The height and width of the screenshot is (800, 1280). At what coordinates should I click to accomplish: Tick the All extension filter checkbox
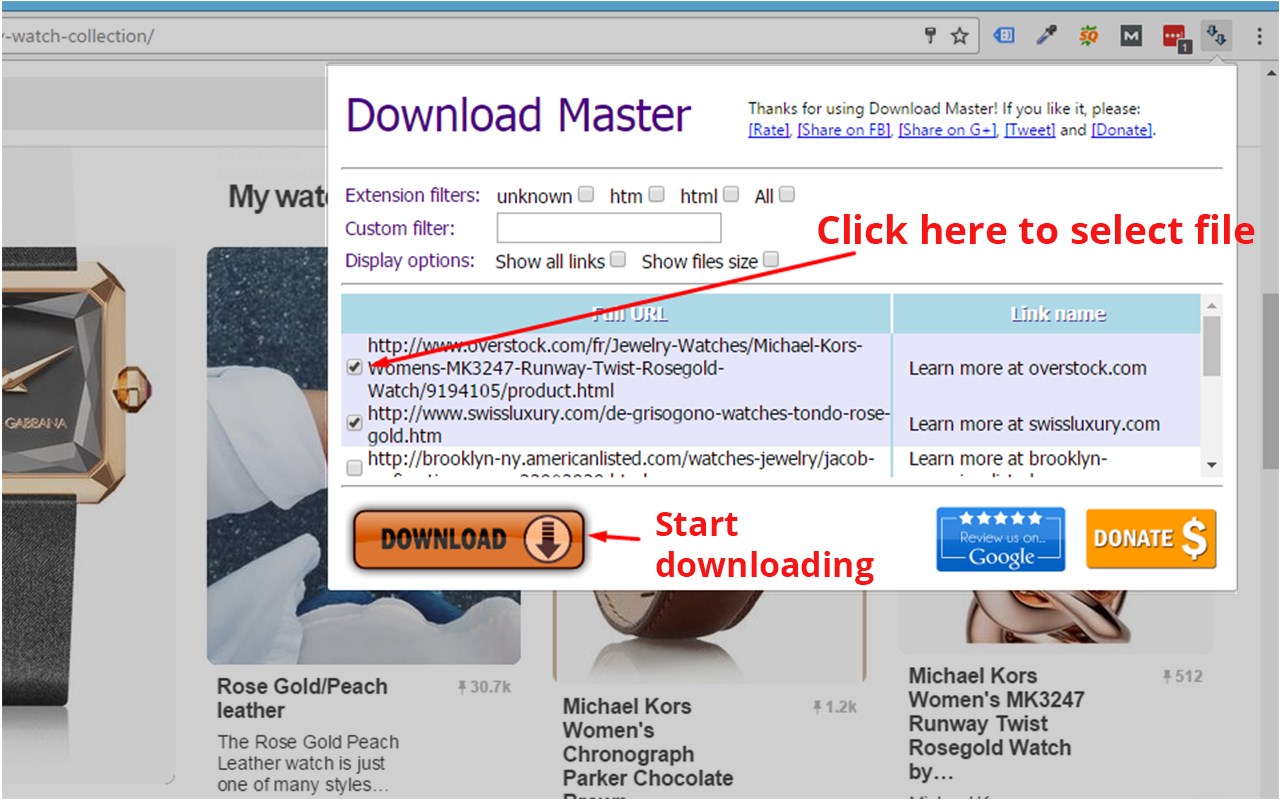(x=787, y=195)
